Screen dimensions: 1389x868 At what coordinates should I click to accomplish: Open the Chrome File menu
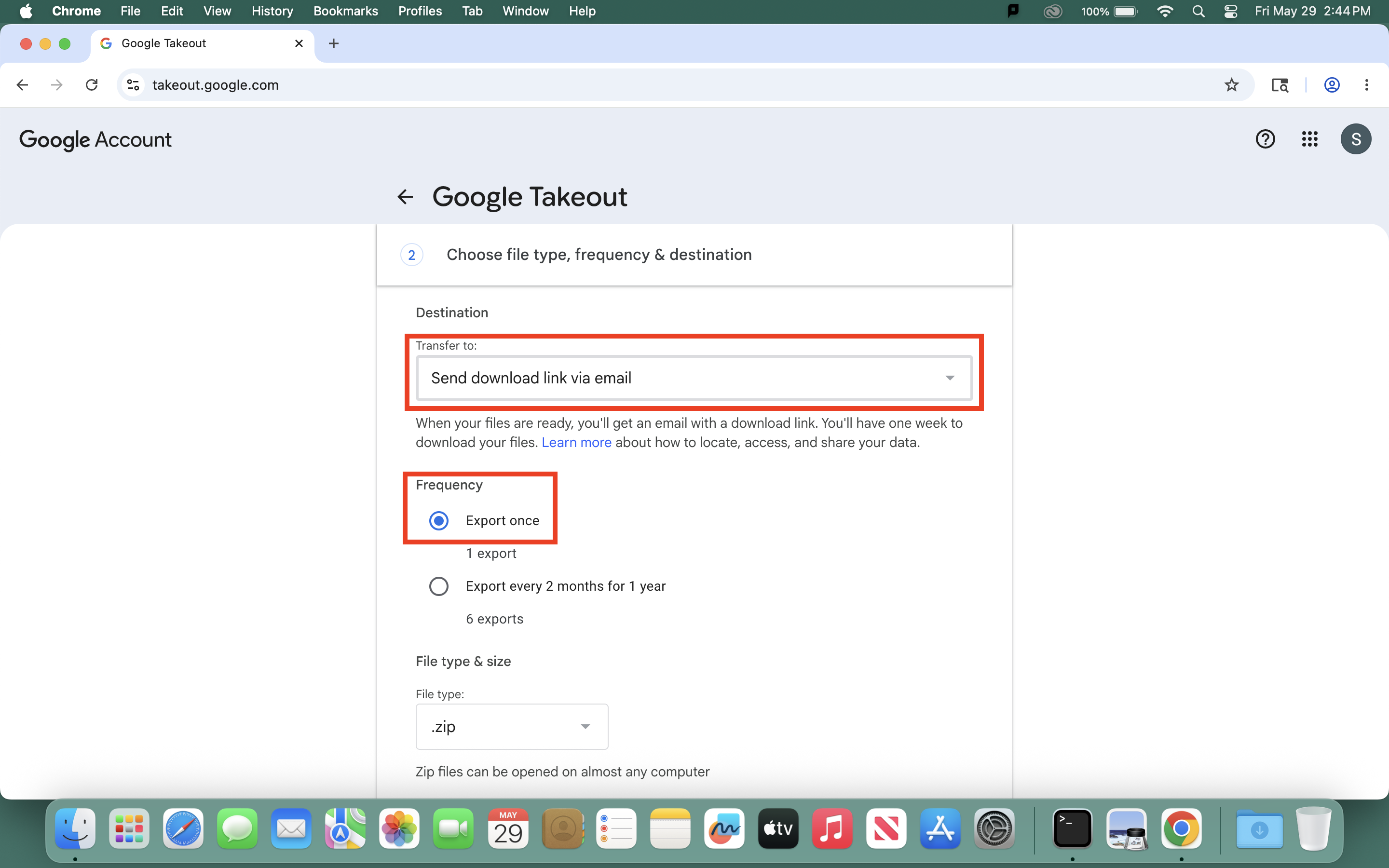(x=130, y=12)
